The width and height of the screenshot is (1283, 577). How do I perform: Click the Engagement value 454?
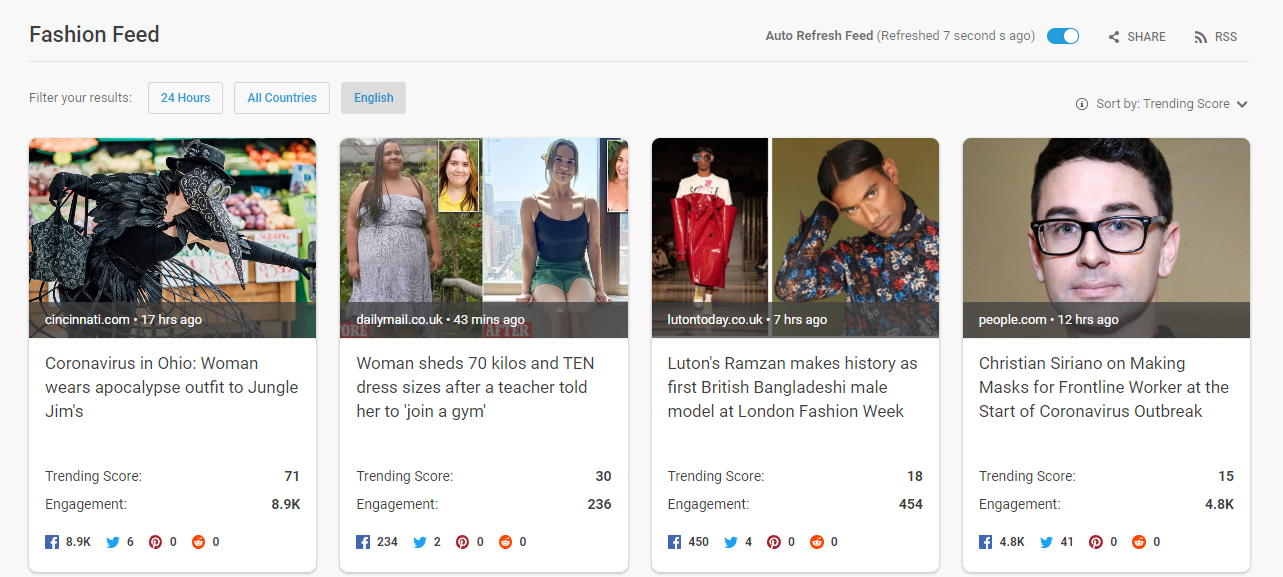[911, 504]
